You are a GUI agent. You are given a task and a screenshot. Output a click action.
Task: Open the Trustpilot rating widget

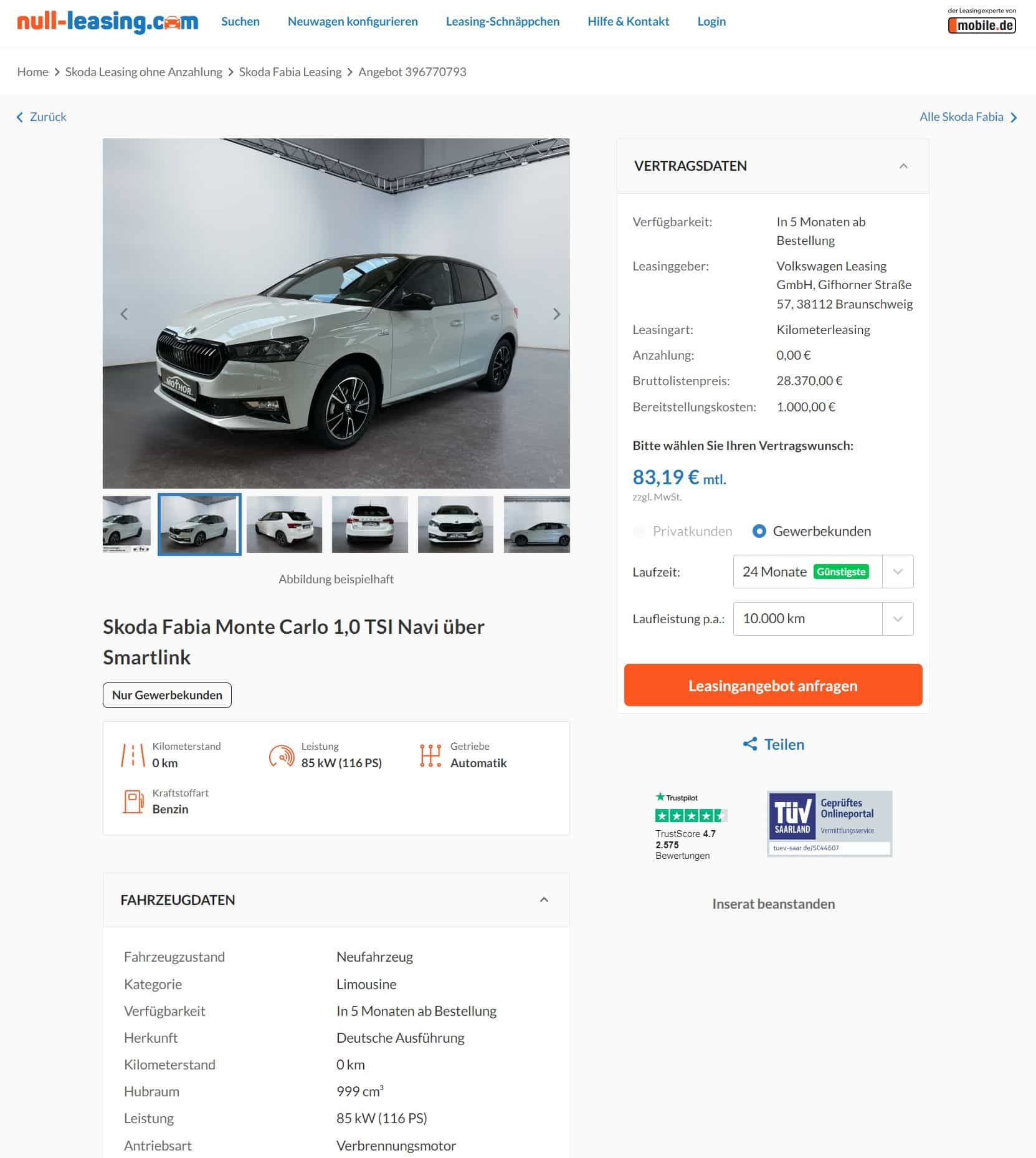tap(690, 826)
